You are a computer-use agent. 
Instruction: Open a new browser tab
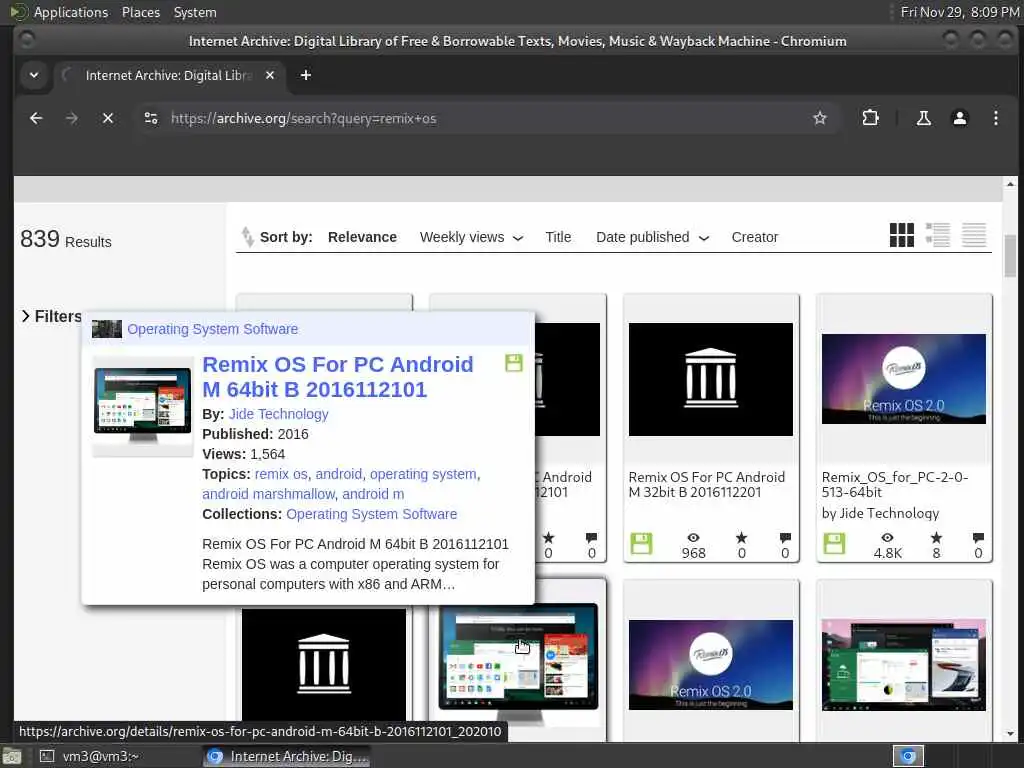[x=306, y=76]
